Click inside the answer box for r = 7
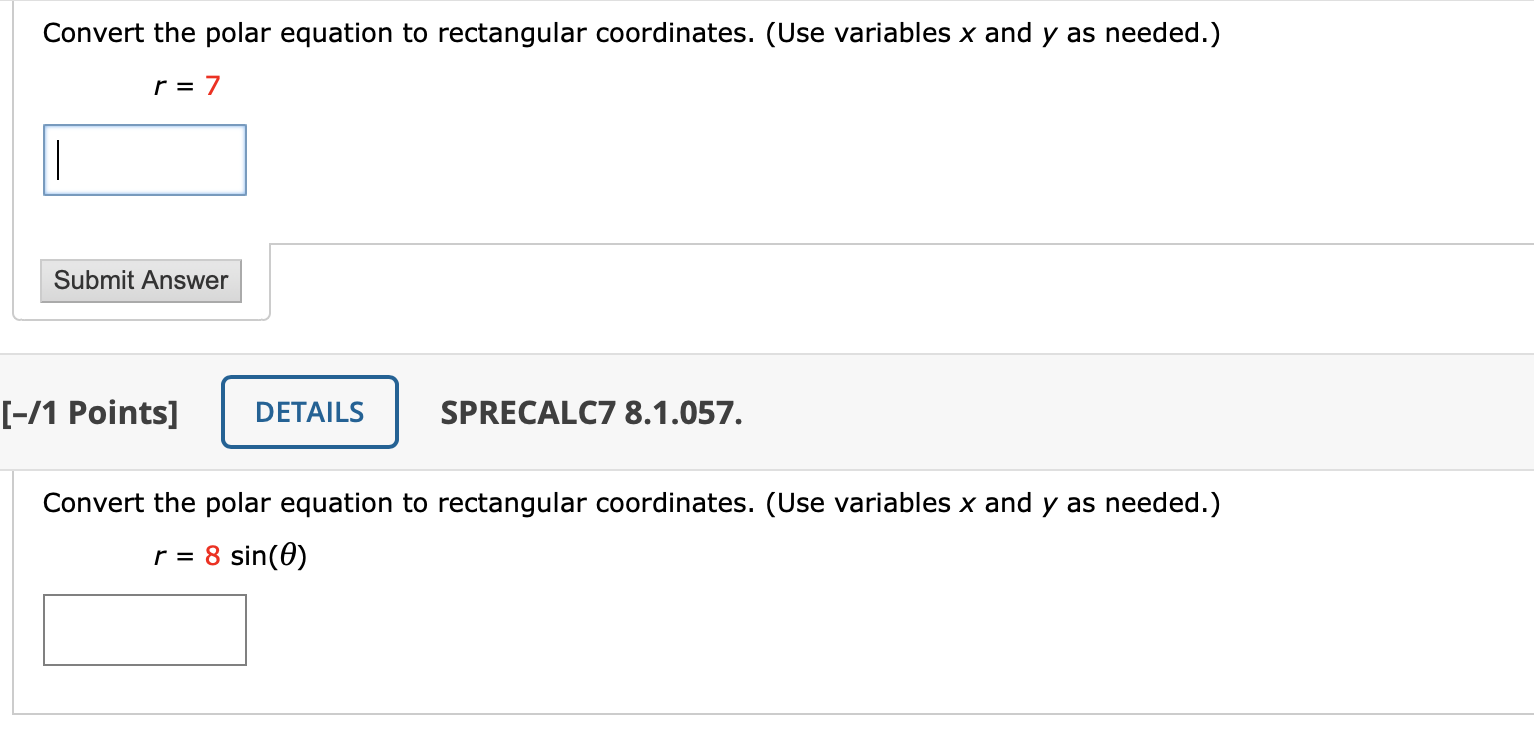This screenshot has width=1534, height=746. pyautogui.click(x=144, y=160)
